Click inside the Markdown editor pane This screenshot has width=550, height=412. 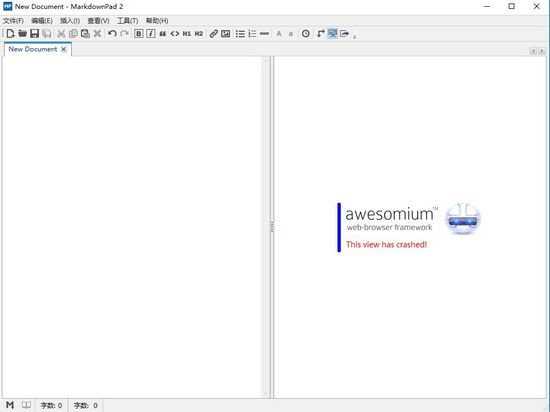(133, 227)
